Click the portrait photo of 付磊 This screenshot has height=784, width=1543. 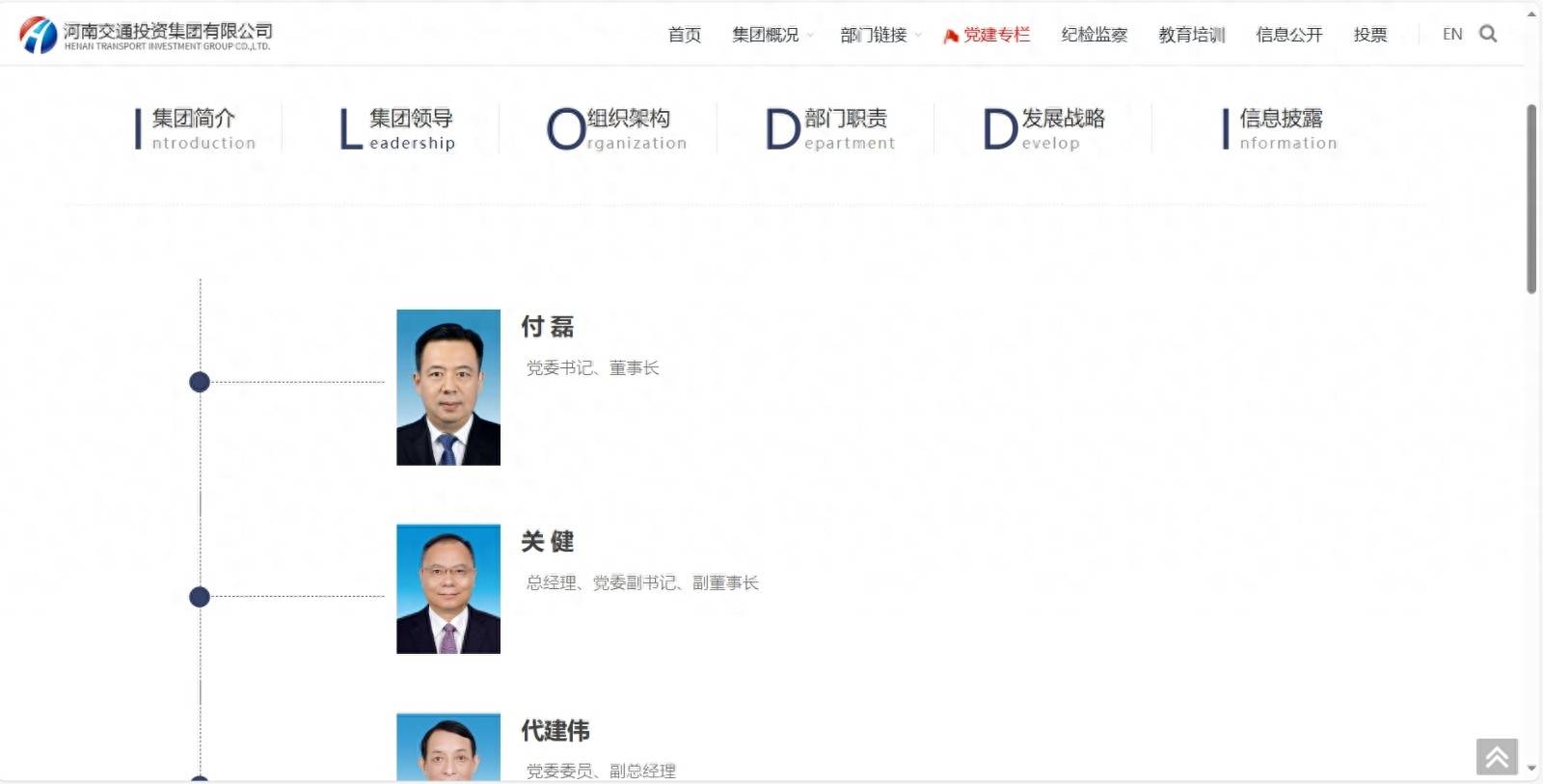point(448,388)
